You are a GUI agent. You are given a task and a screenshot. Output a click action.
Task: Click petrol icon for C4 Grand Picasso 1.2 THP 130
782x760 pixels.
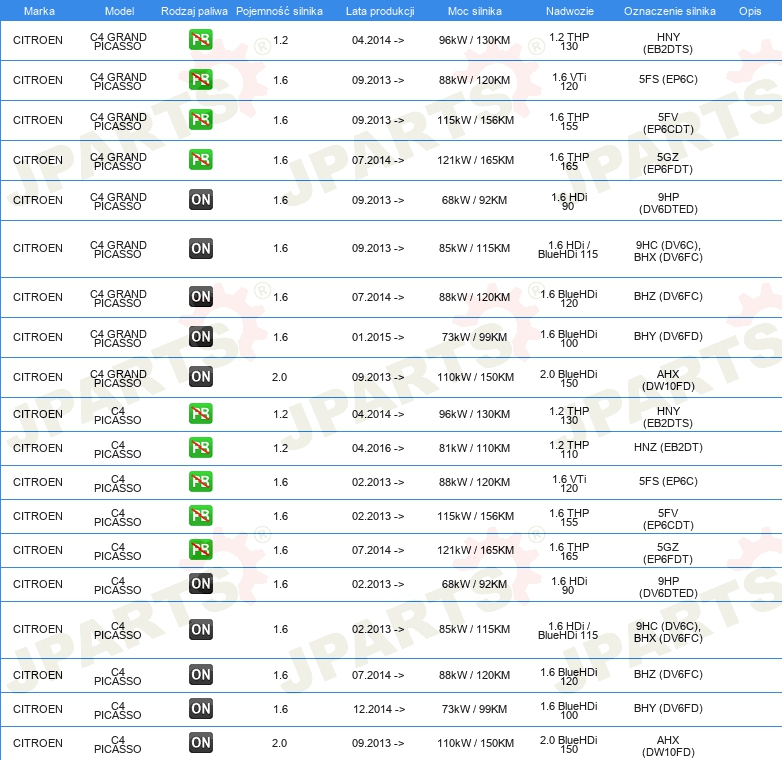coord(200,40)
